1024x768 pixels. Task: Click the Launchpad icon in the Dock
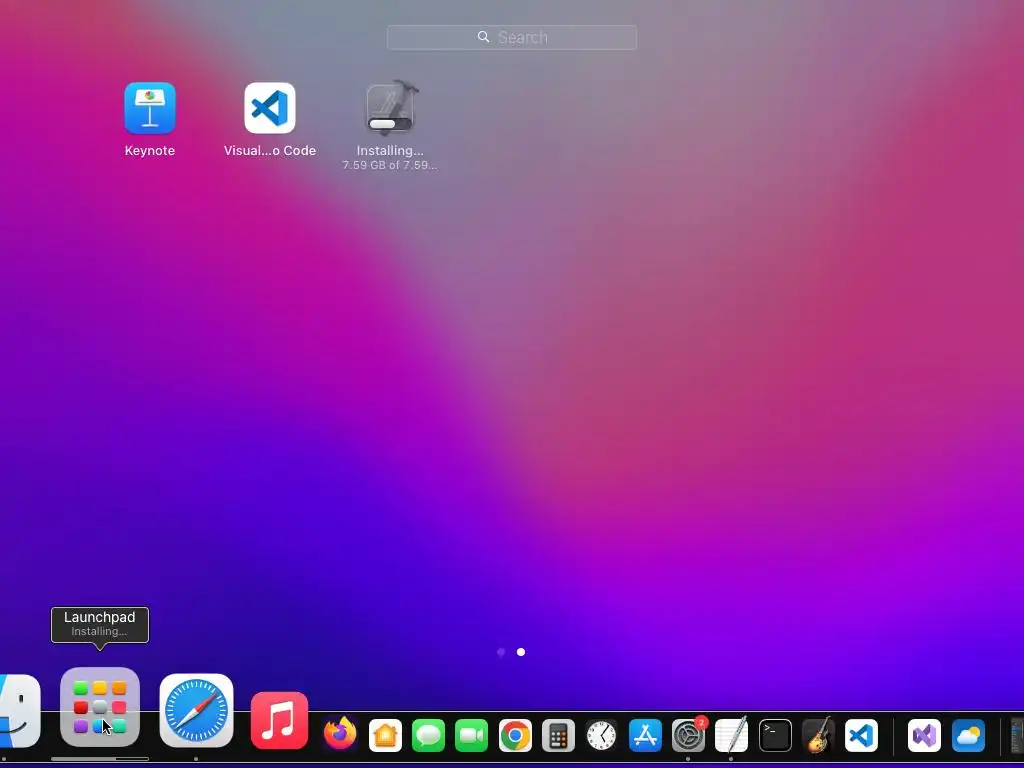100,707
